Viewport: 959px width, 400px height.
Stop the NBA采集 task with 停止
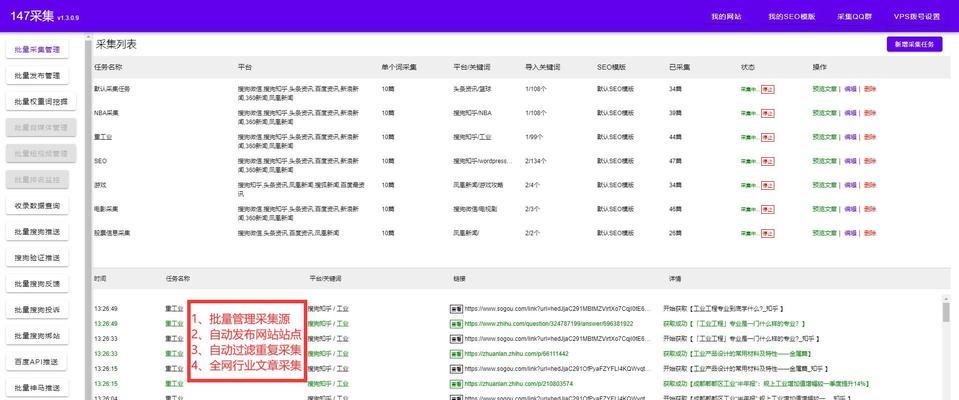pos(768,113)
